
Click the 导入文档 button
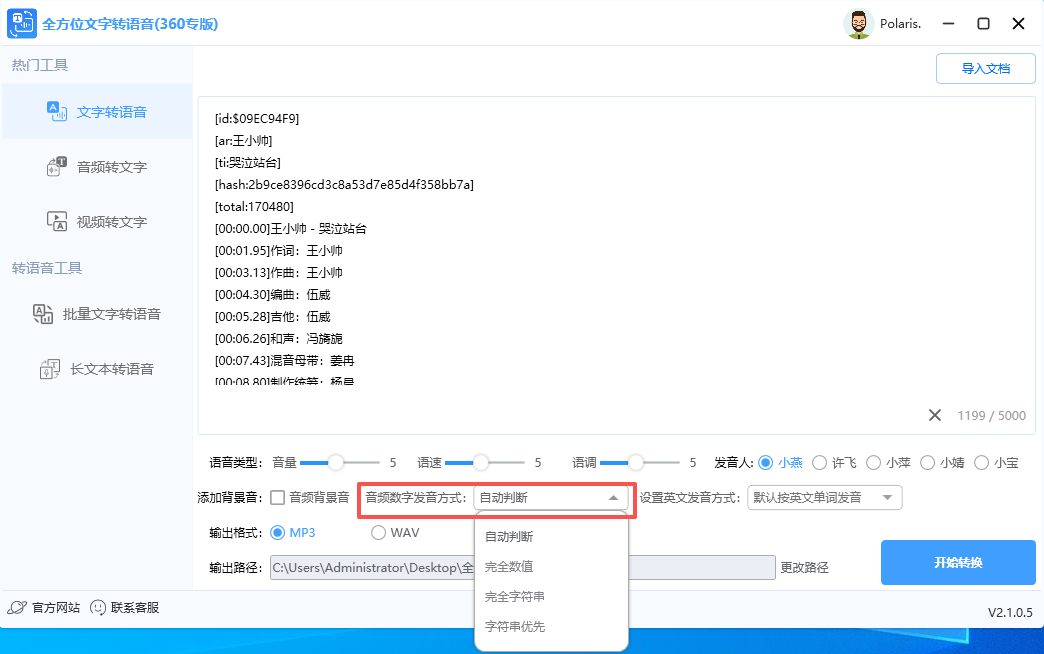tap(985, 68)
